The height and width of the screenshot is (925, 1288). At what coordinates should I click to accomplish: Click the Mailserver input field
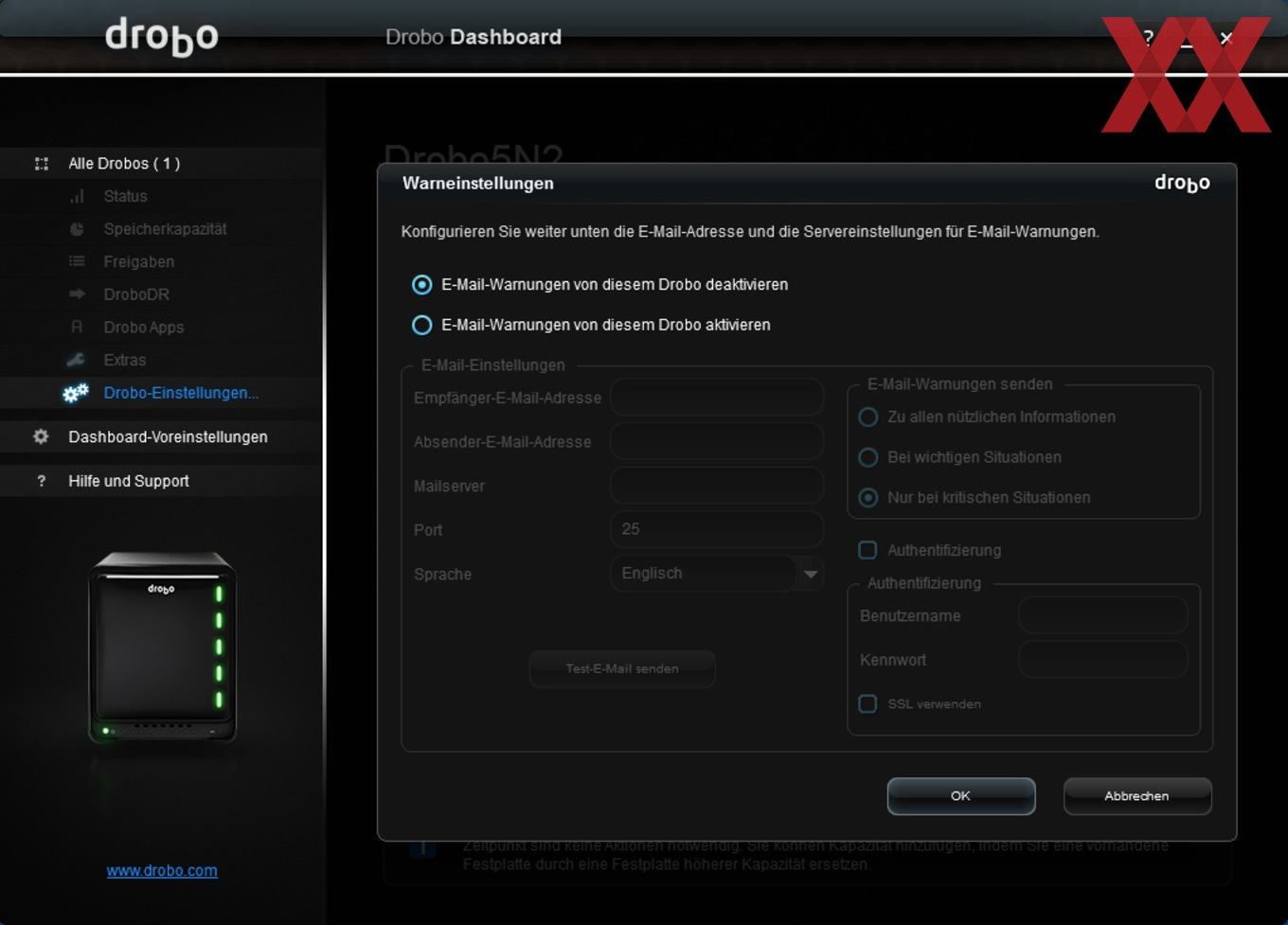pyautogui.click(x=717, y=486)
